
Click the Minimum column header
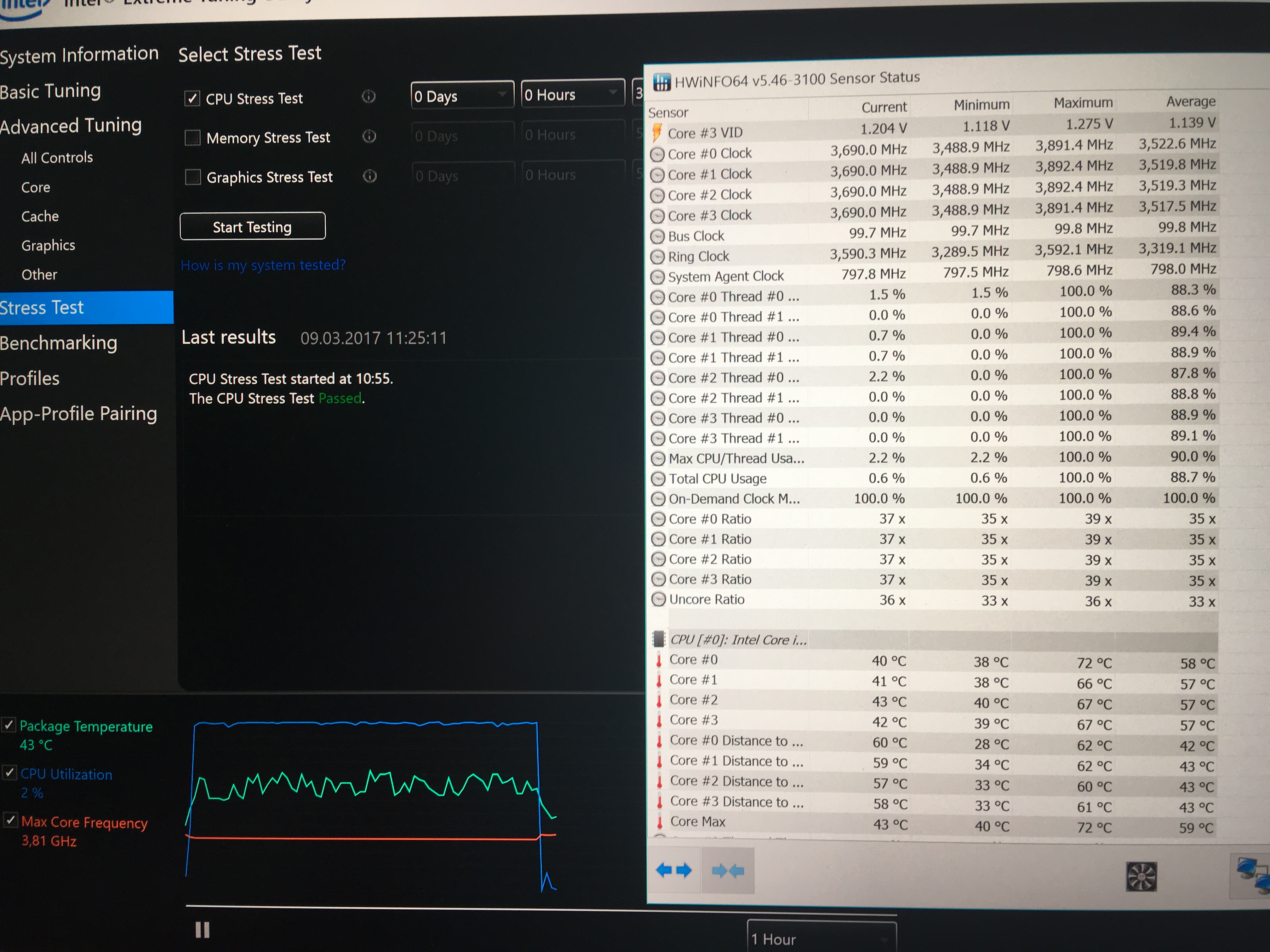point(982,105)
